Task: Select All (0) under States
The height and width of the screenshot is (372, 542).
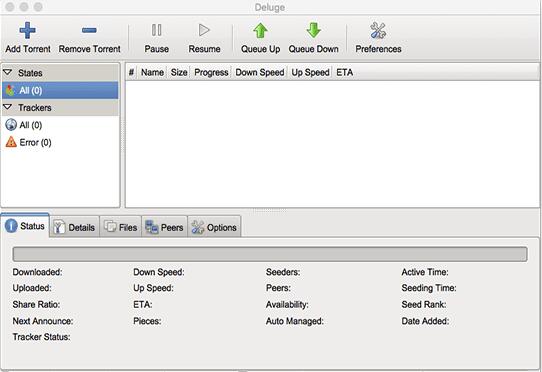Action: click(x=60, y=90)
